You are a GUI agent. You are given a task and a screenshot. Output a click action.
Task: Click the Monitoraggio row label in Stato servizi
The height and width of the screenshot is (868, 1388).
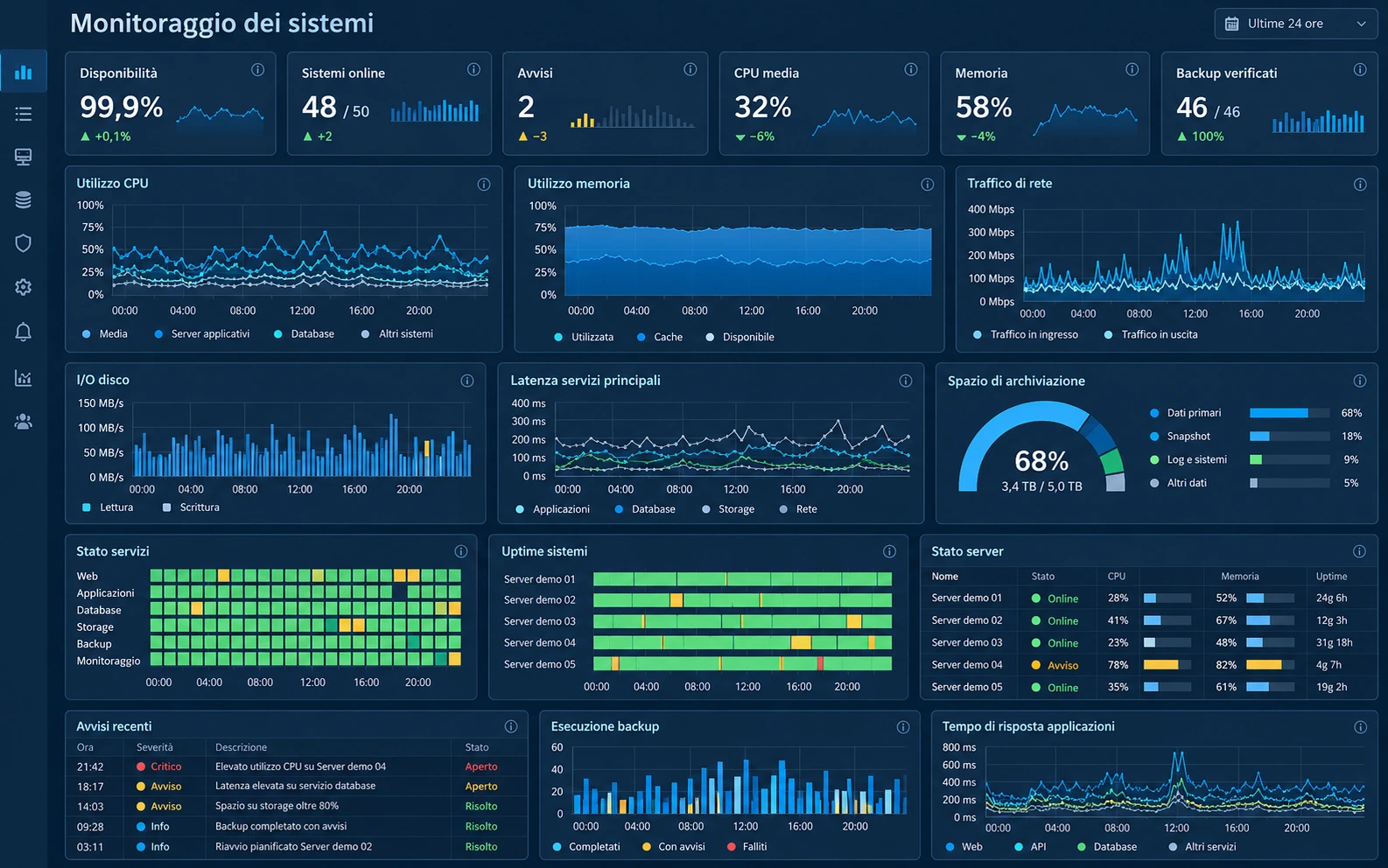(109, 661)
